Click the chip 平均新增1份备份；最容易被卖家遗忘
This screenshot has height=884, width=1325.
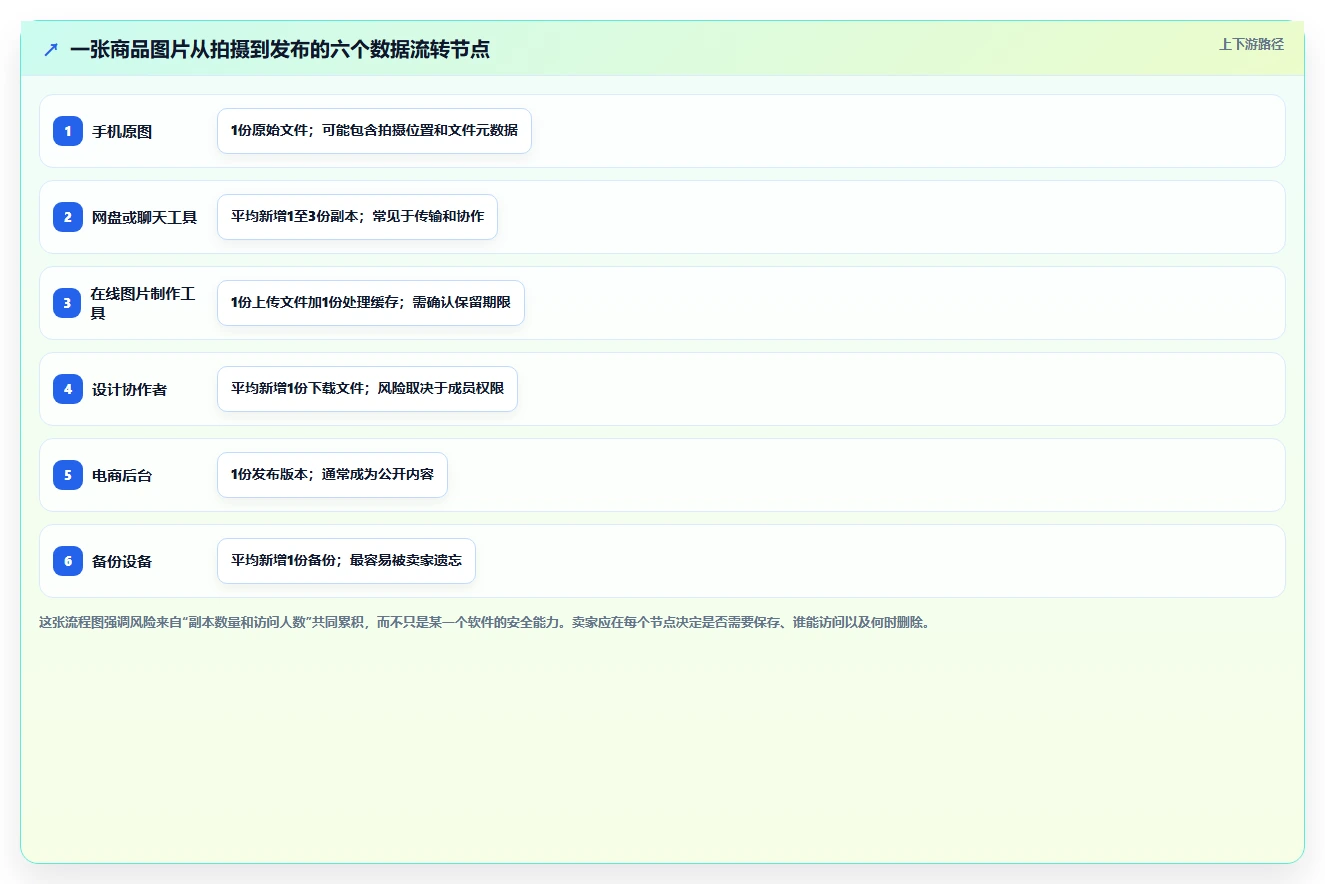tap(346, 561)
